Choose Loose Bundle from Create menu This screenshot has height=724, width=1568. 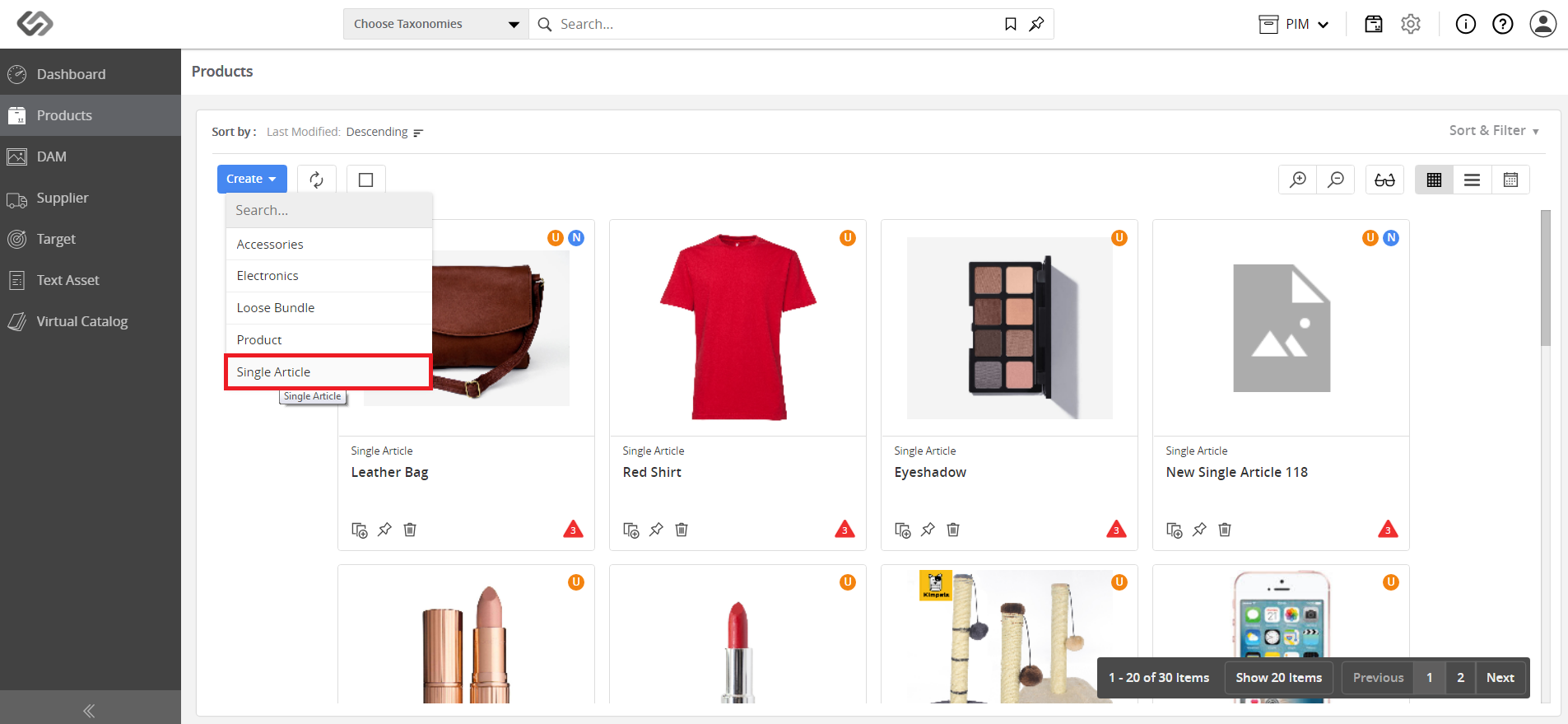328,308
